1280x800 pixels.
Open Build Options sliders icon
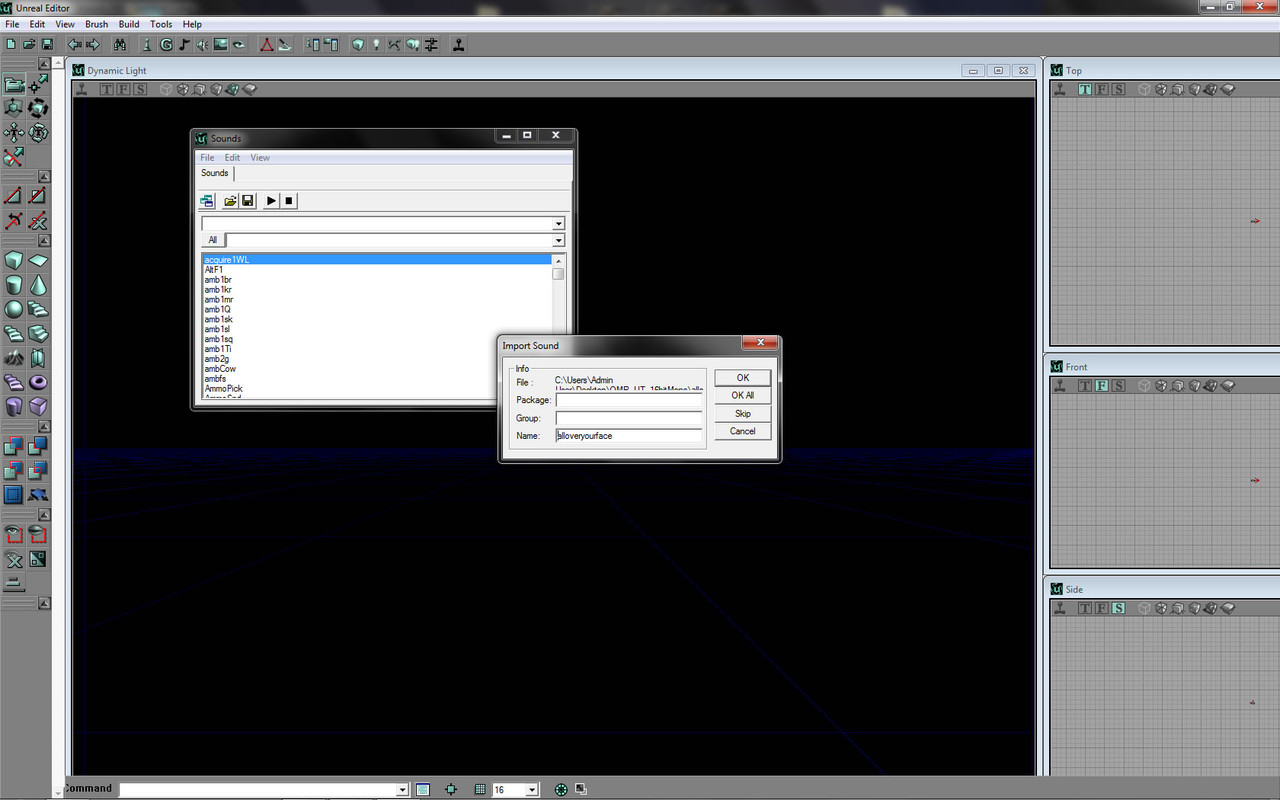431,44
